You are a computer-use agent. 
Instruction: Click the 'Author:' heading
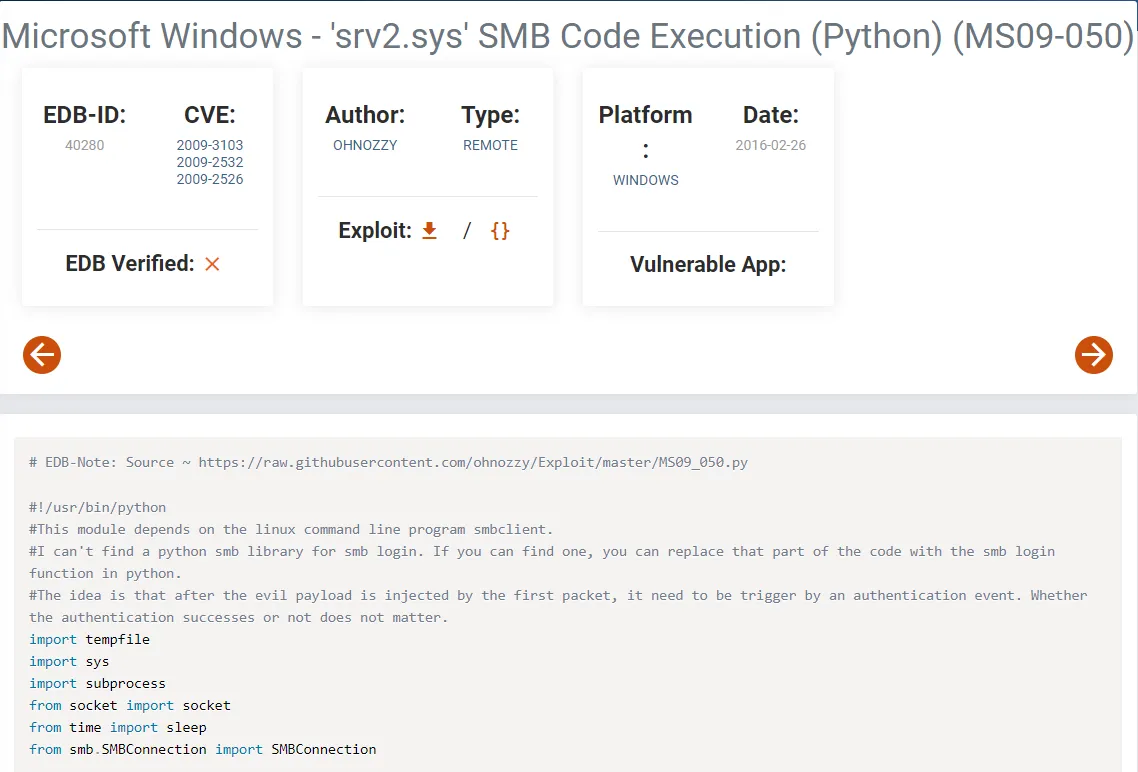point(365,115)
